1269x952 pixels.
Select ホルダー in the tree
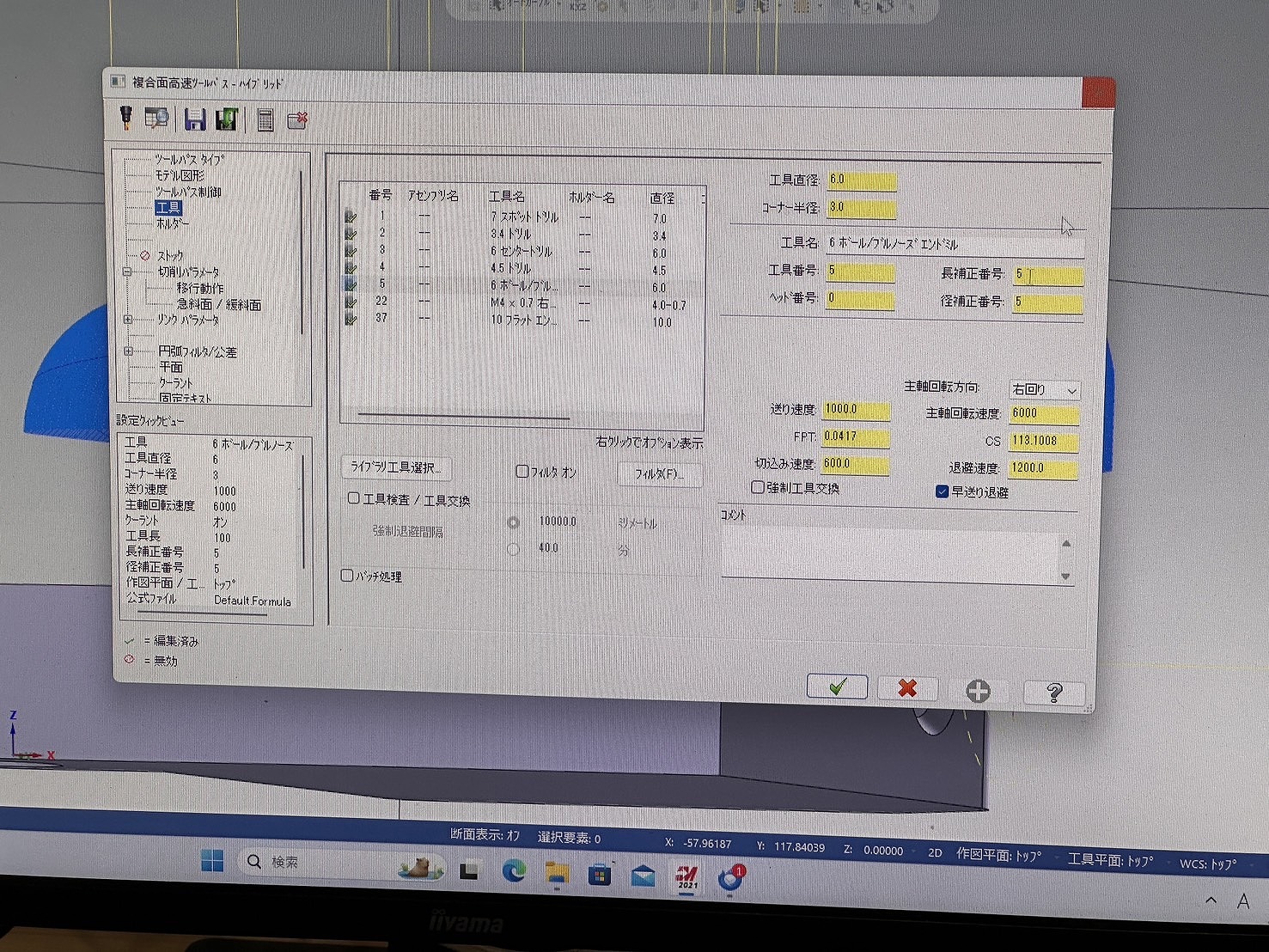coord(173,223)
